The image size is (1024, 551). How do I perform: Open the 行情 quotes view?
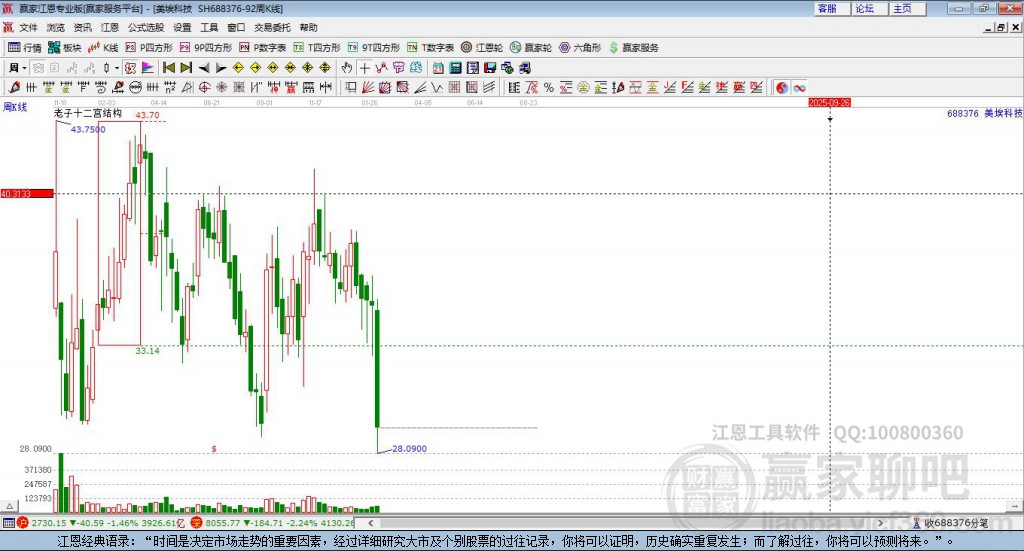point(25,48)
